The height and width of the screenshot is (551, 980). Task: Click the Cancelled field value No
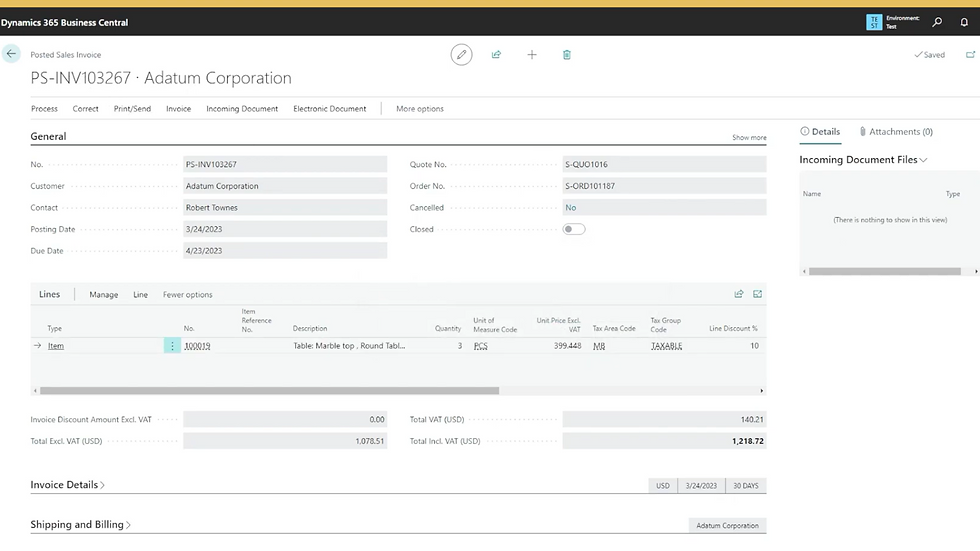pyautogui.click(x=664, y=207)
